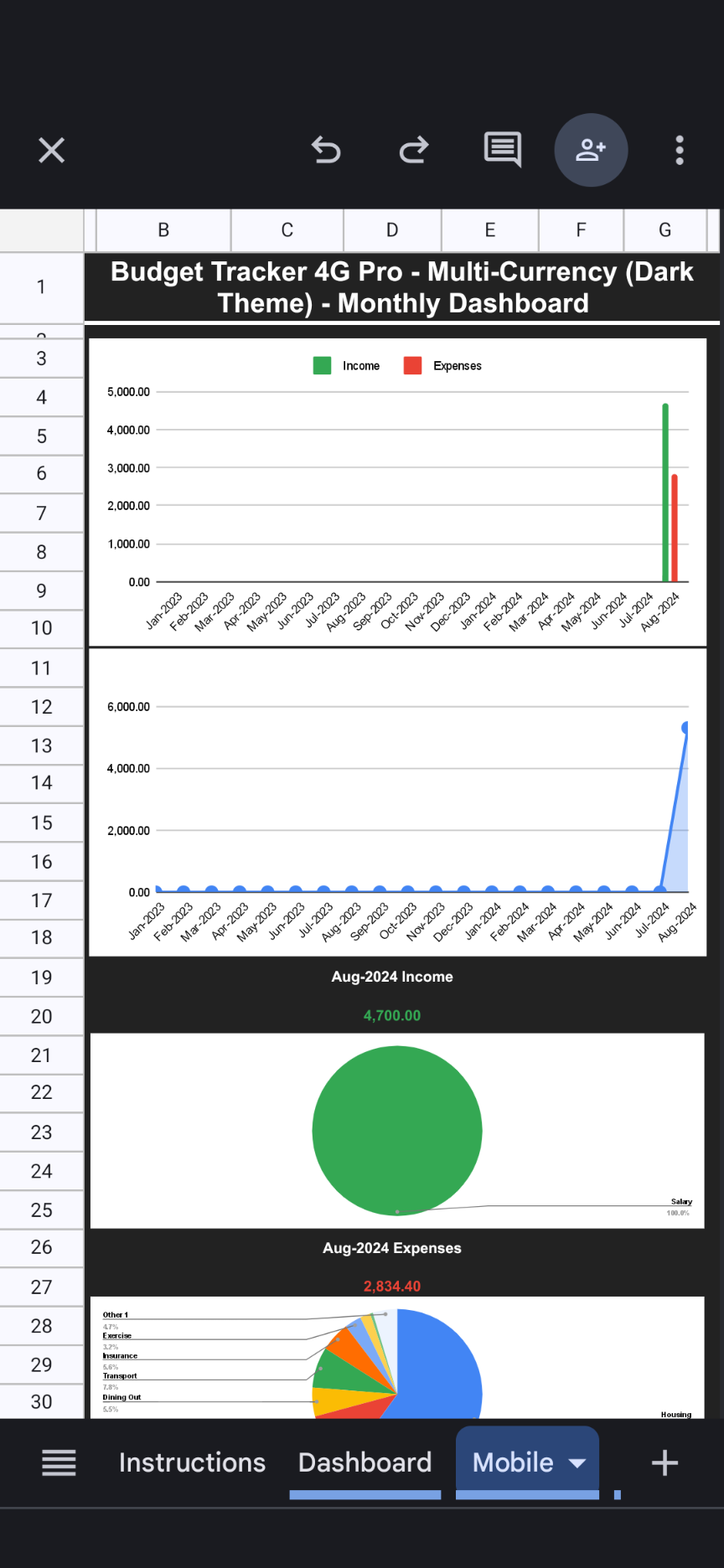Open the comments icon
724x1568 pixels.
tap(503, 150)
